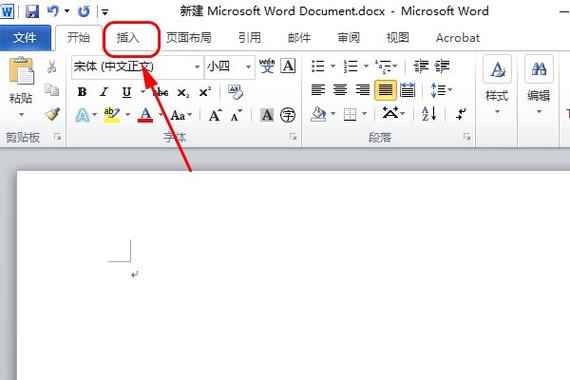This screenshot has height=380, width=570.
Task: Click the Bullets list icon
Action: click(318, 66)
